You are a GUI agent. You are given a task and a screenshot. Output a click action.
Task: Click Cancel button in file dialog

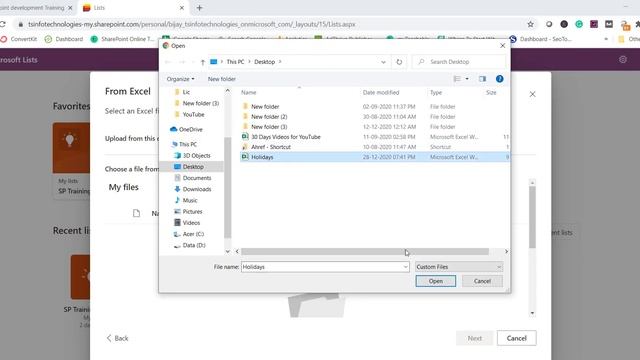[x=482, y=281]
